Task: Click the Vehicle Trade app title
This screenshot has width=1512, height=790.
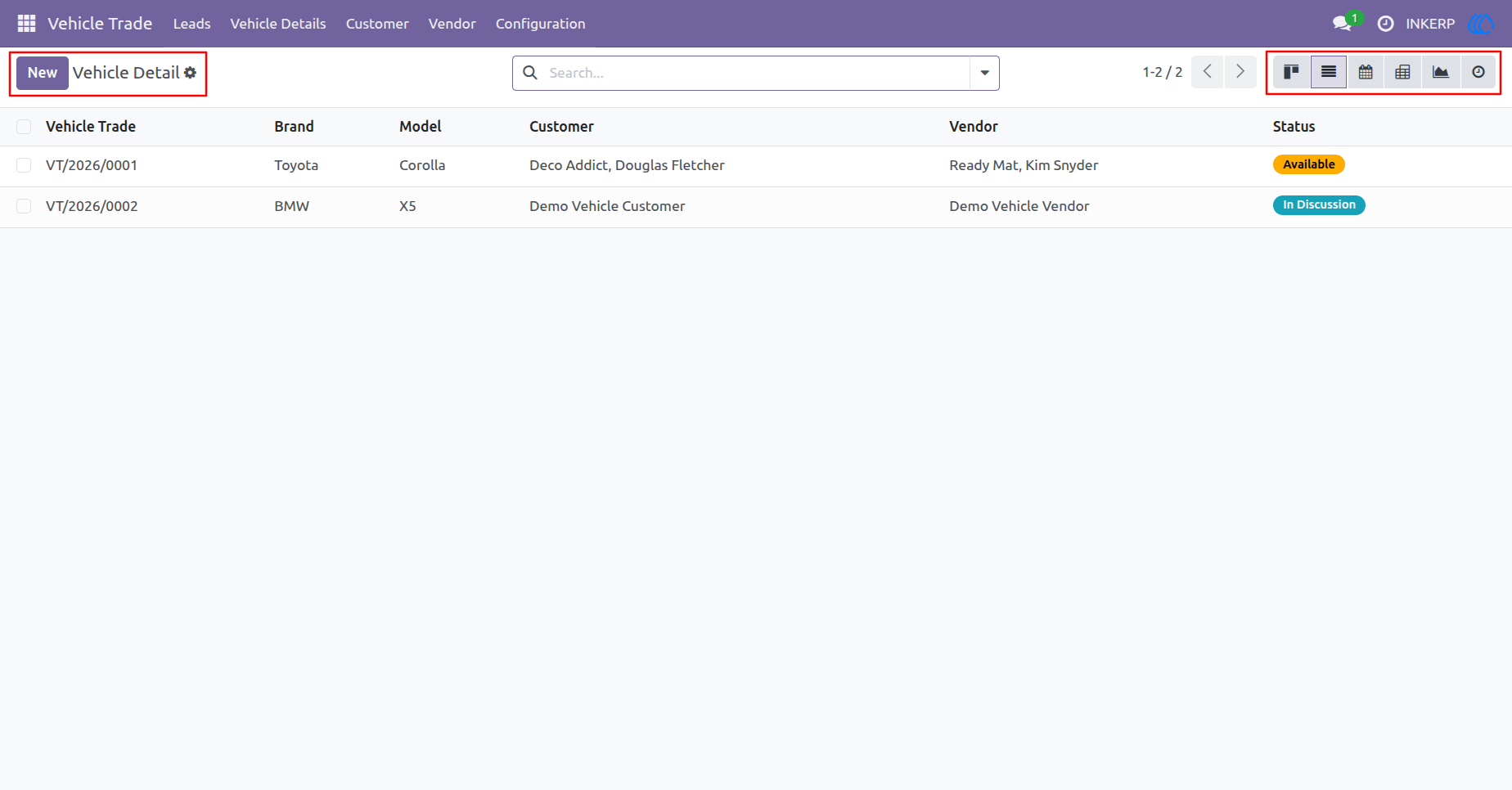Action: (100, 24)
